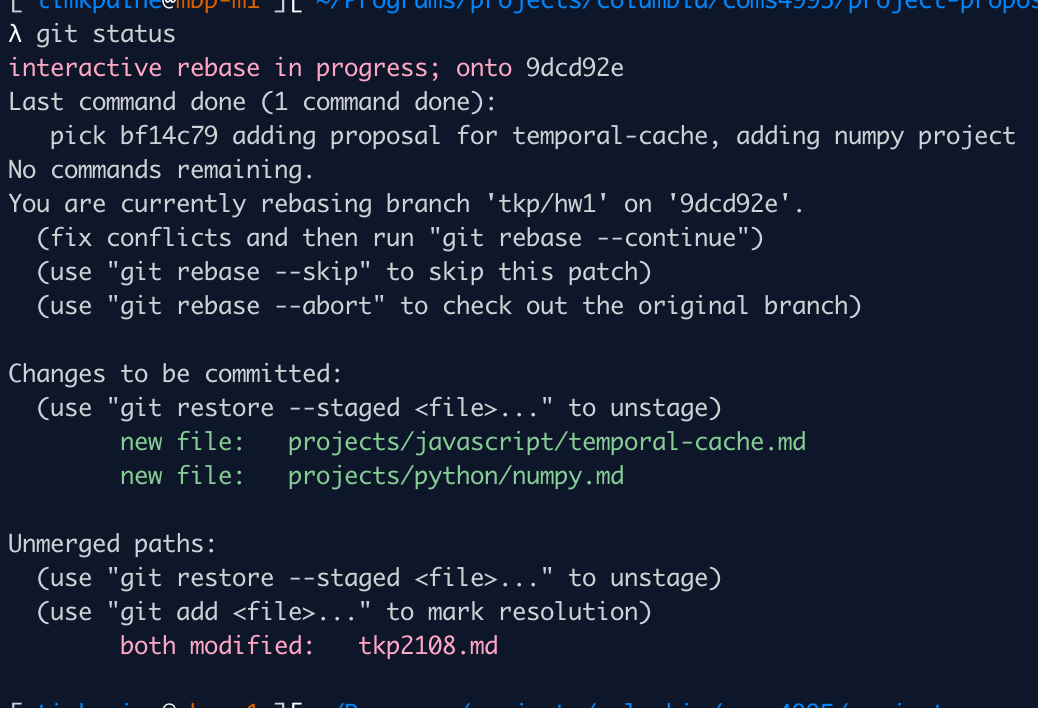This screenshot has height=708, width=1038.
Task: Click the branch name 'tkp/hw1'
Action: 547,204
